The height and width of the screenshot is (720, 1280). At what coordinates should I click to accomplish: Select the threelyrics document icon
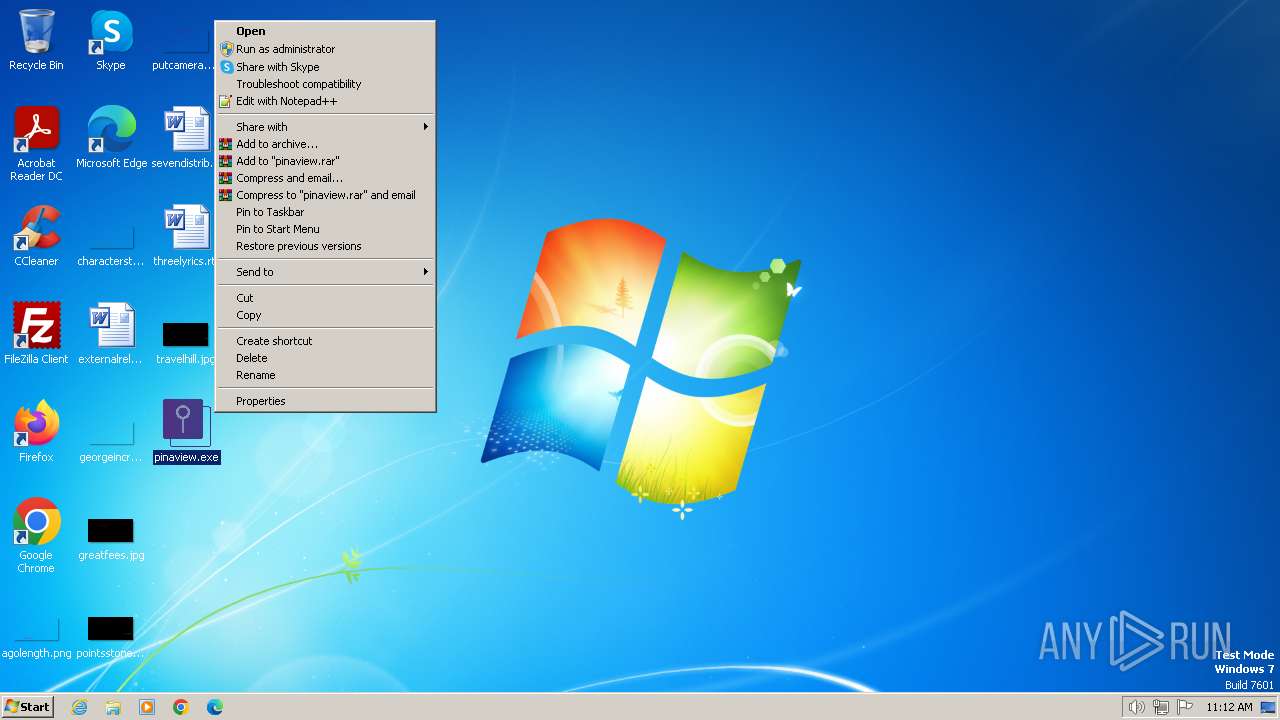185,236
